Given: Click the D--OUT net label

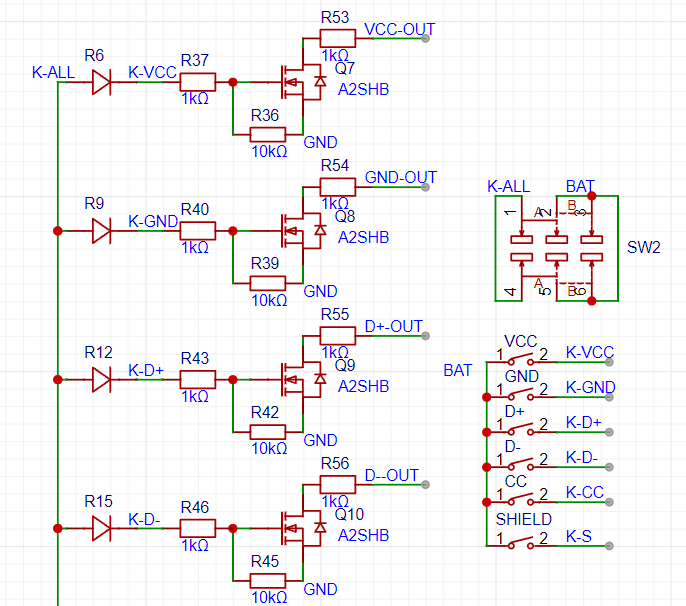Looking at the screenshot, I should tap(392, 475).
